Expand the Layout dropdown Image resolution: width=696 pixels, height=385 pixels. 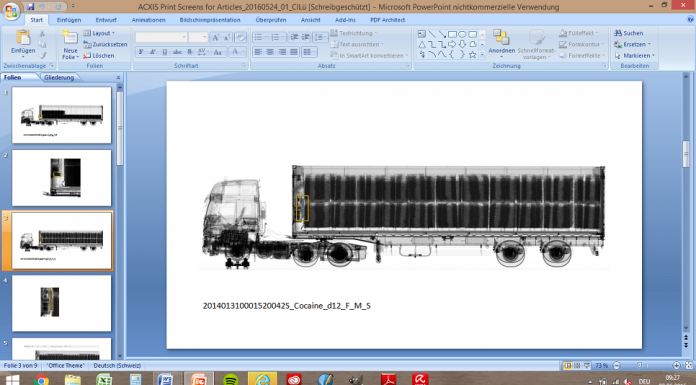tap(99, 33)
